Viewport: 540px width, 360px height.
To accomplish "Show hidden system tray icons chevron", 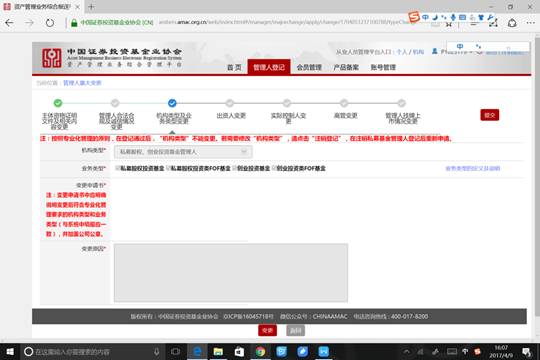I will click(x=407, y=352).
